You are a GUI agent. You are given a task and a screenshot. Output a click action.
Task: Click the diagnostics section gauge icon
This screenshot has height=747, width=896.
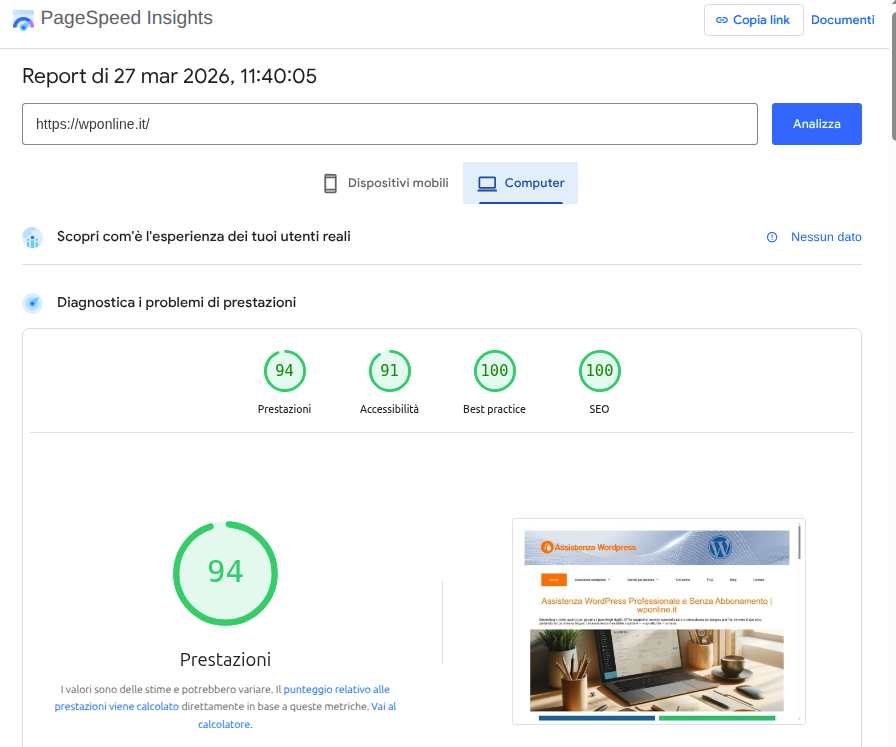click(33, 302)
